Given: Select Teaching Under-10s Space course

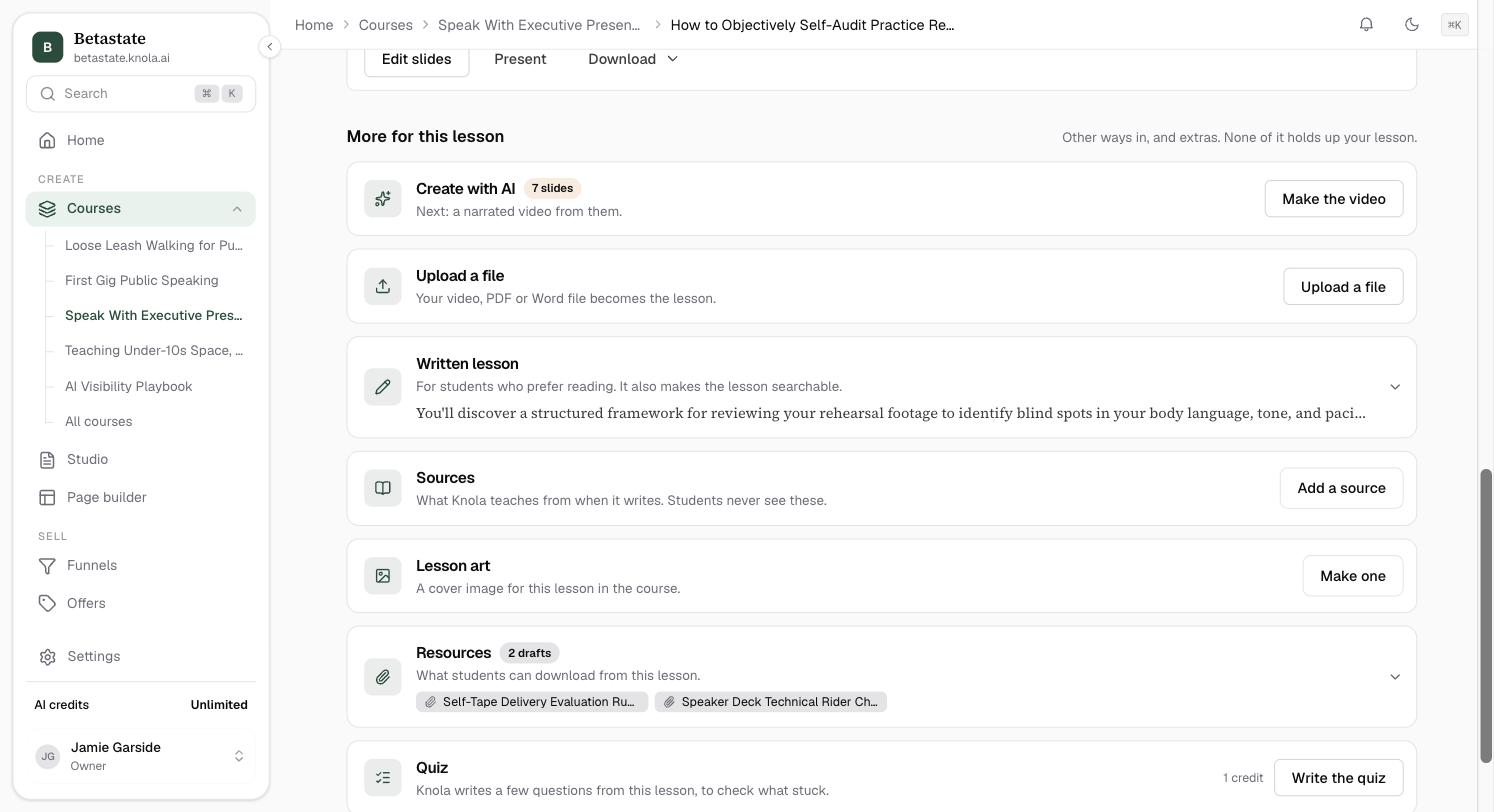Looking at the screenshot, I should tap(154, 350).
